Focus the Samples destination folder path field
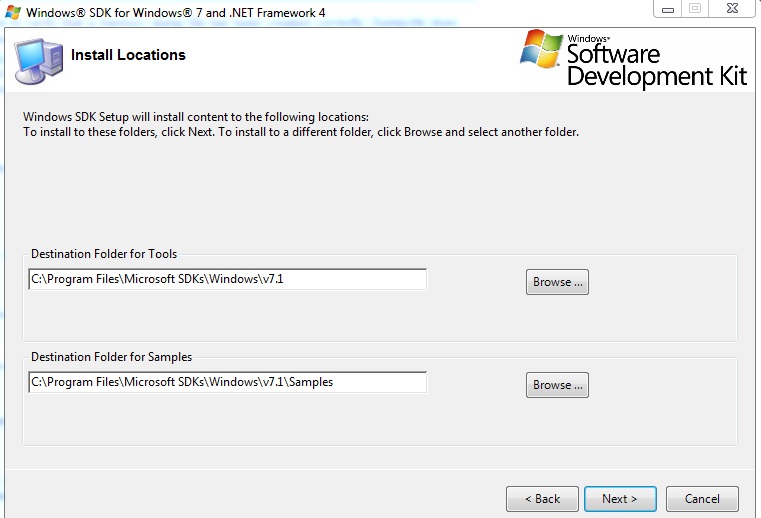 pyautogui.click(x=228, y=382)
